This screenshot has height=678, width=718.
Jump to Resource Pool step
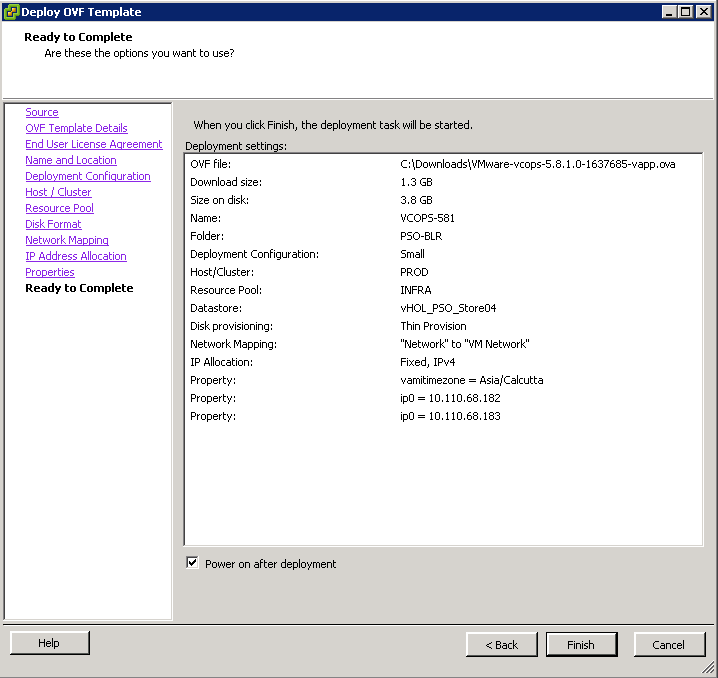tap(59, 208)
